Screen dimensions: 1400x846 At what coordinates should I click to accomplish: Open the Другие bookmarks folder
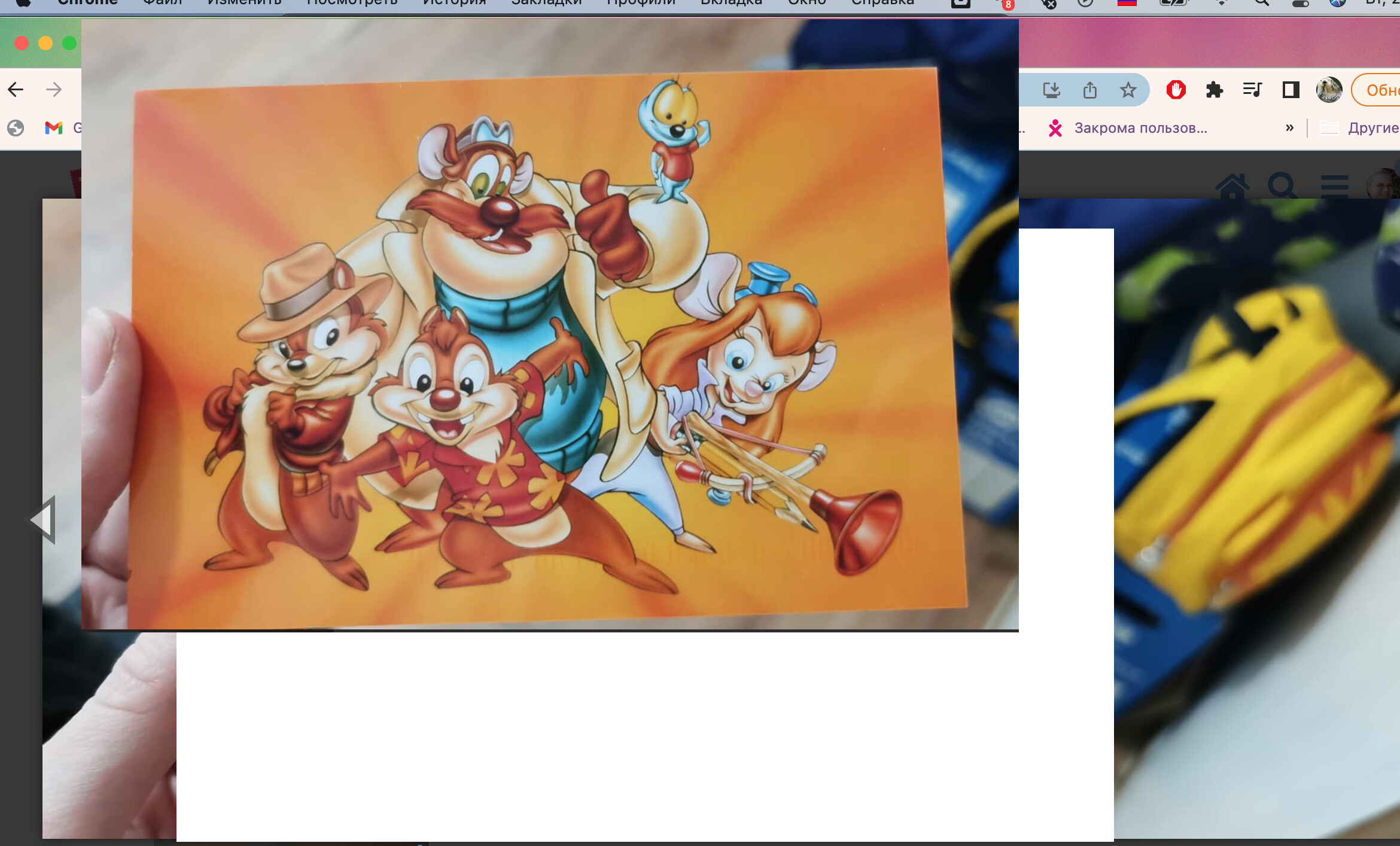[1359, 128]
